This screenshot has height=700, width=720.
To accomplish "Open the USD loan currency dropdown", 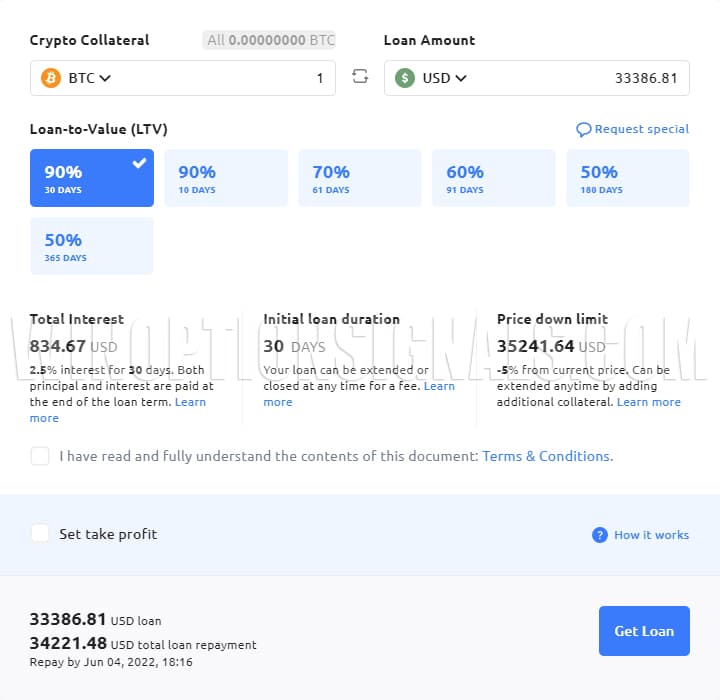I will tap(444, 78).
